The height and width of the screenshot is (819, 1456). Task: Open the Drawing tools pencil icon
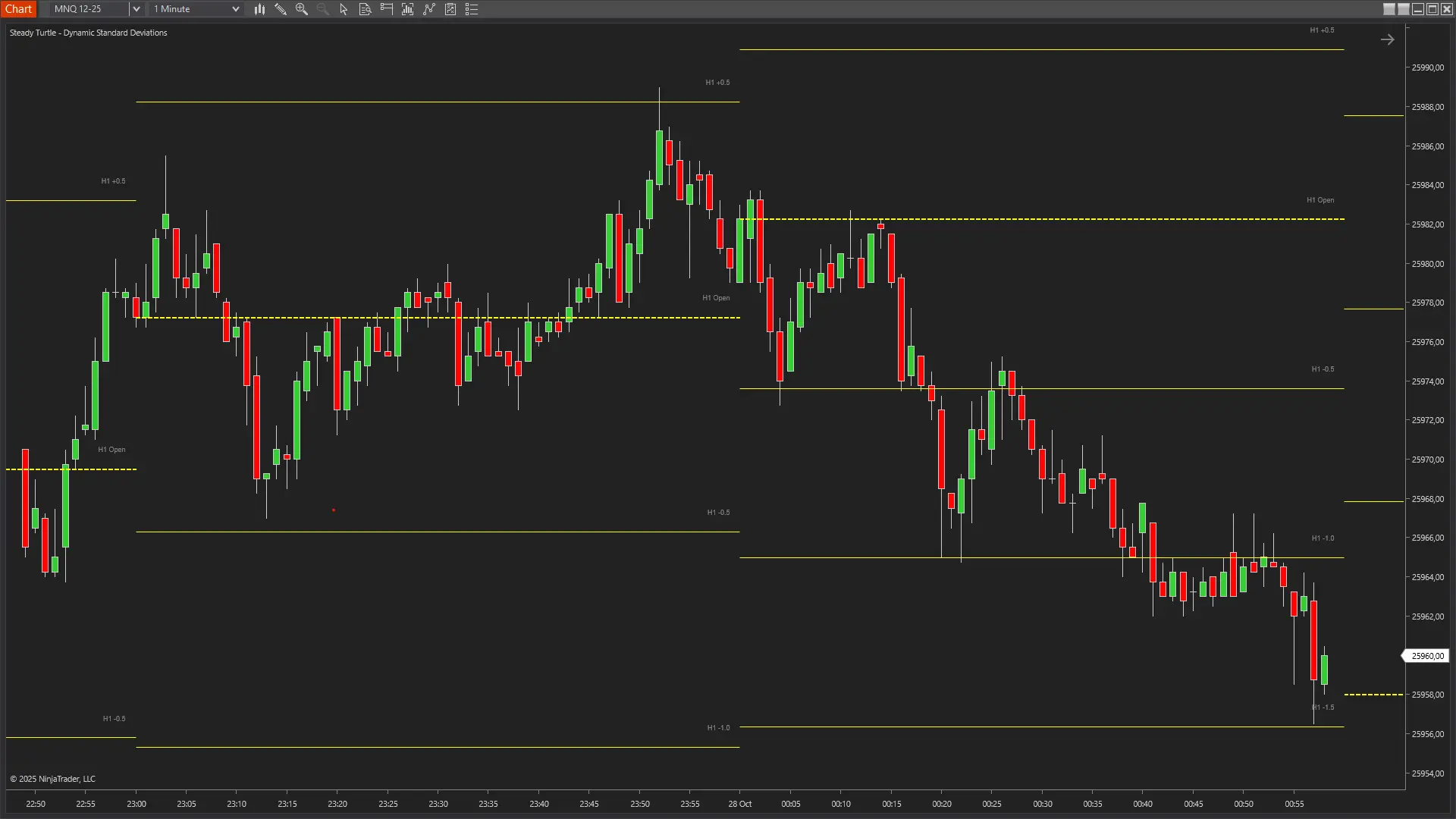coord(281,9)
